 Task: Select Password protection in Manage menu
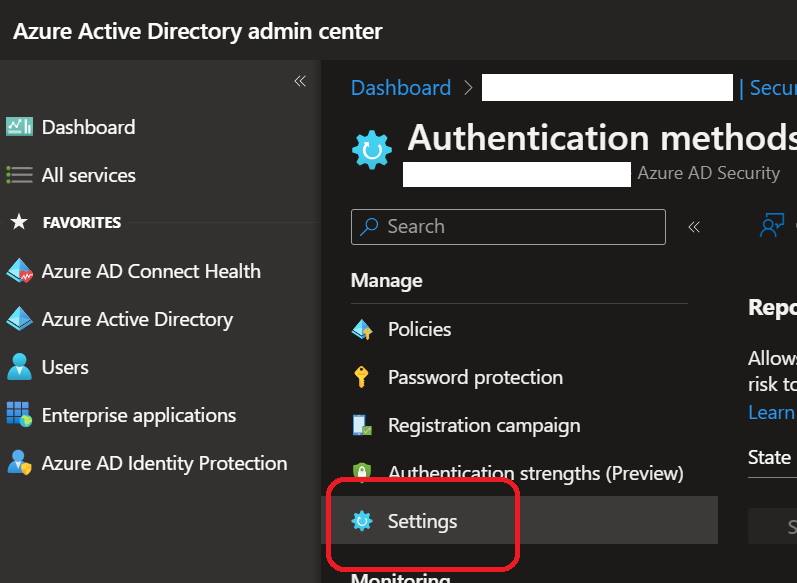[x=475, y=377]
